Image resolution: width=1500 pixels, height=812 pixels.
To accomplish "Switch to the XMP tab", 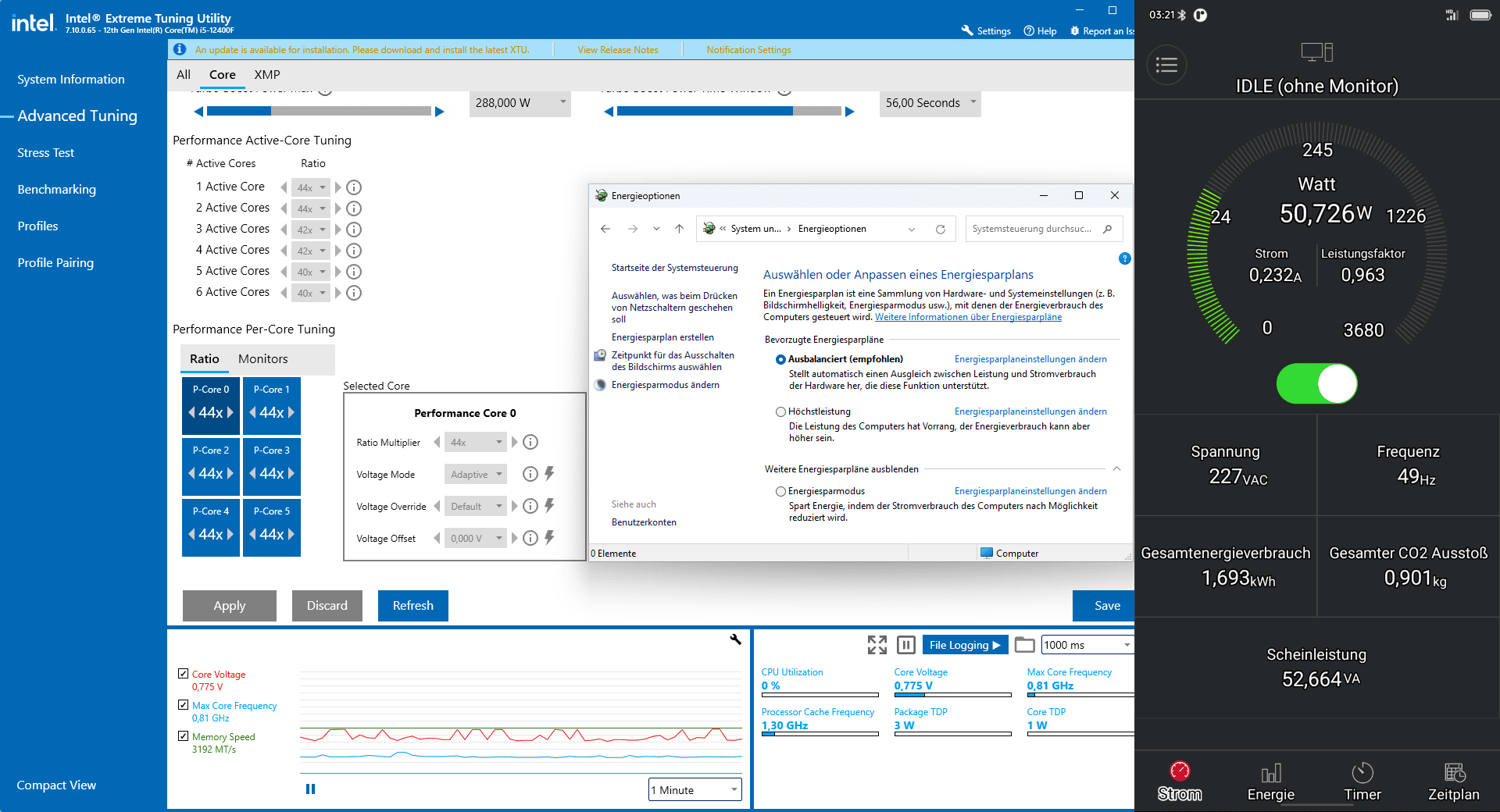I will 267,75.
